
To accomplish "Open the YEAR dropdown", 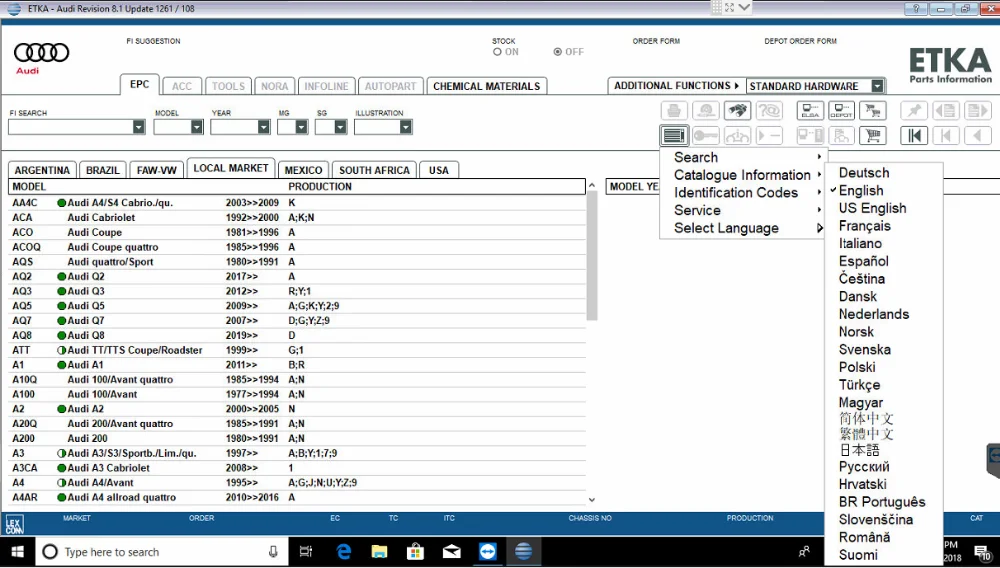I will [263, 127].
